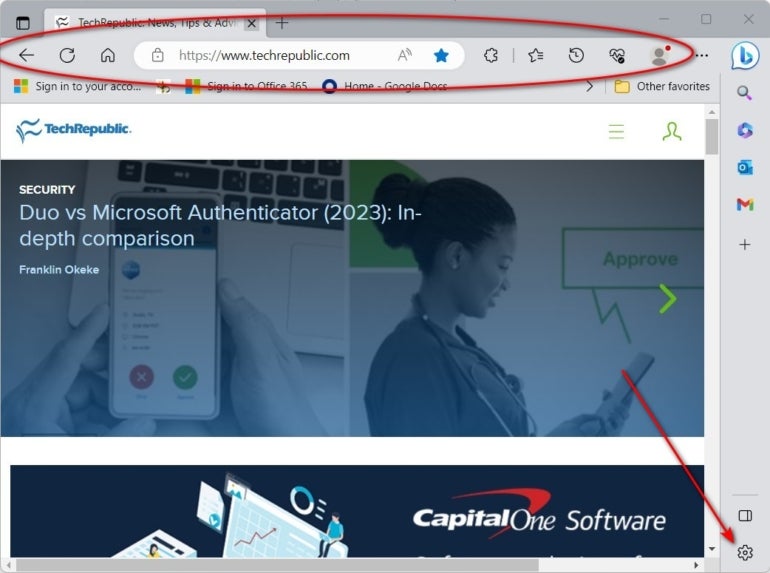
Task: Open a new tab with plus button
Action: pos(282,23)
